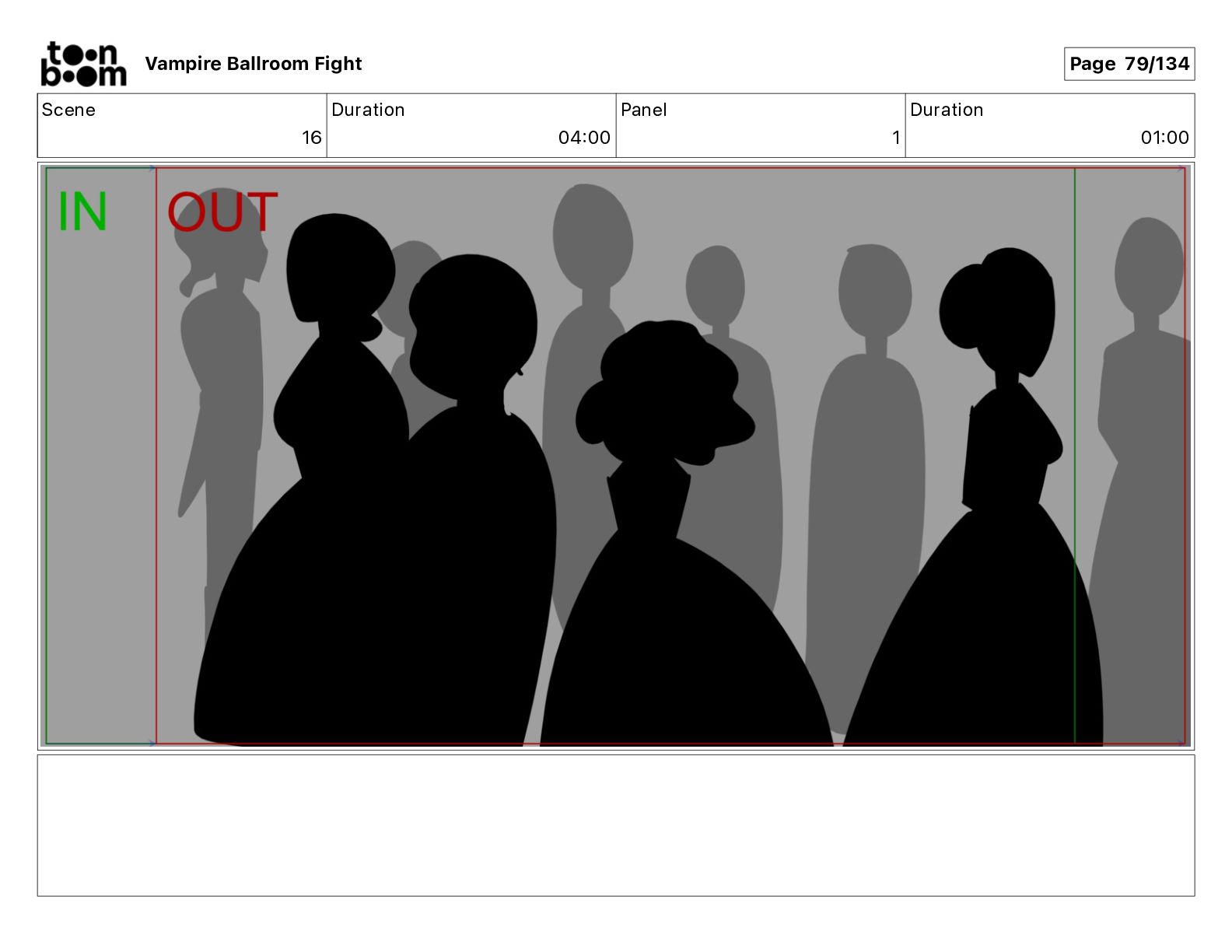The height and width of the screenshot is (952, 1232).
Task: Select the scene duration '04:00'
Action: [584, 138]
